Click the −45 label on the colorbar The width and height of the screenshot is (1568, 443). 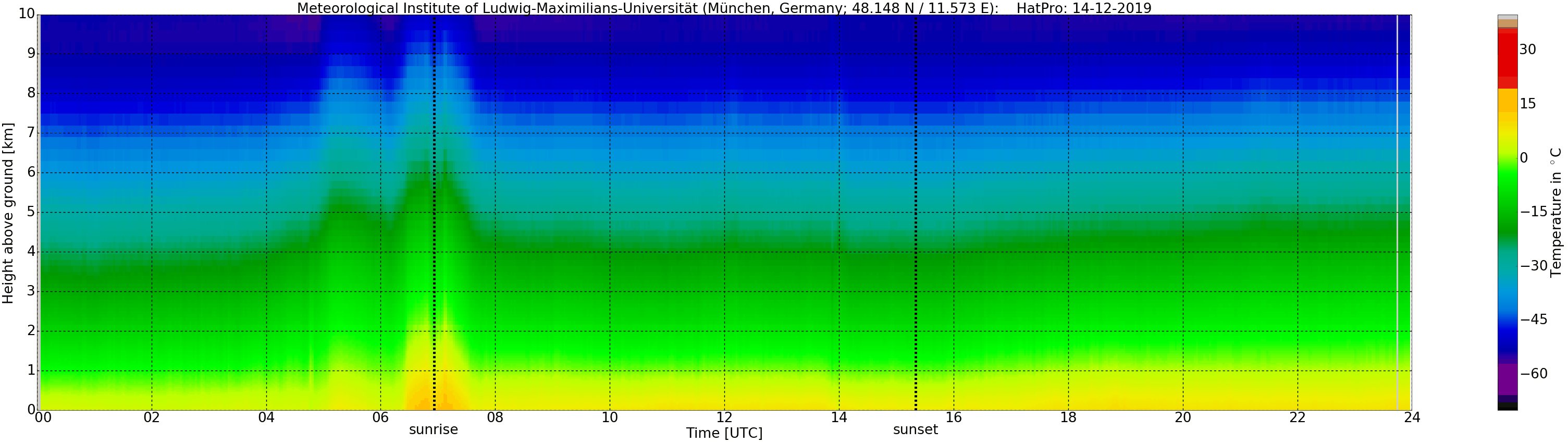(x=1533, y=319)
